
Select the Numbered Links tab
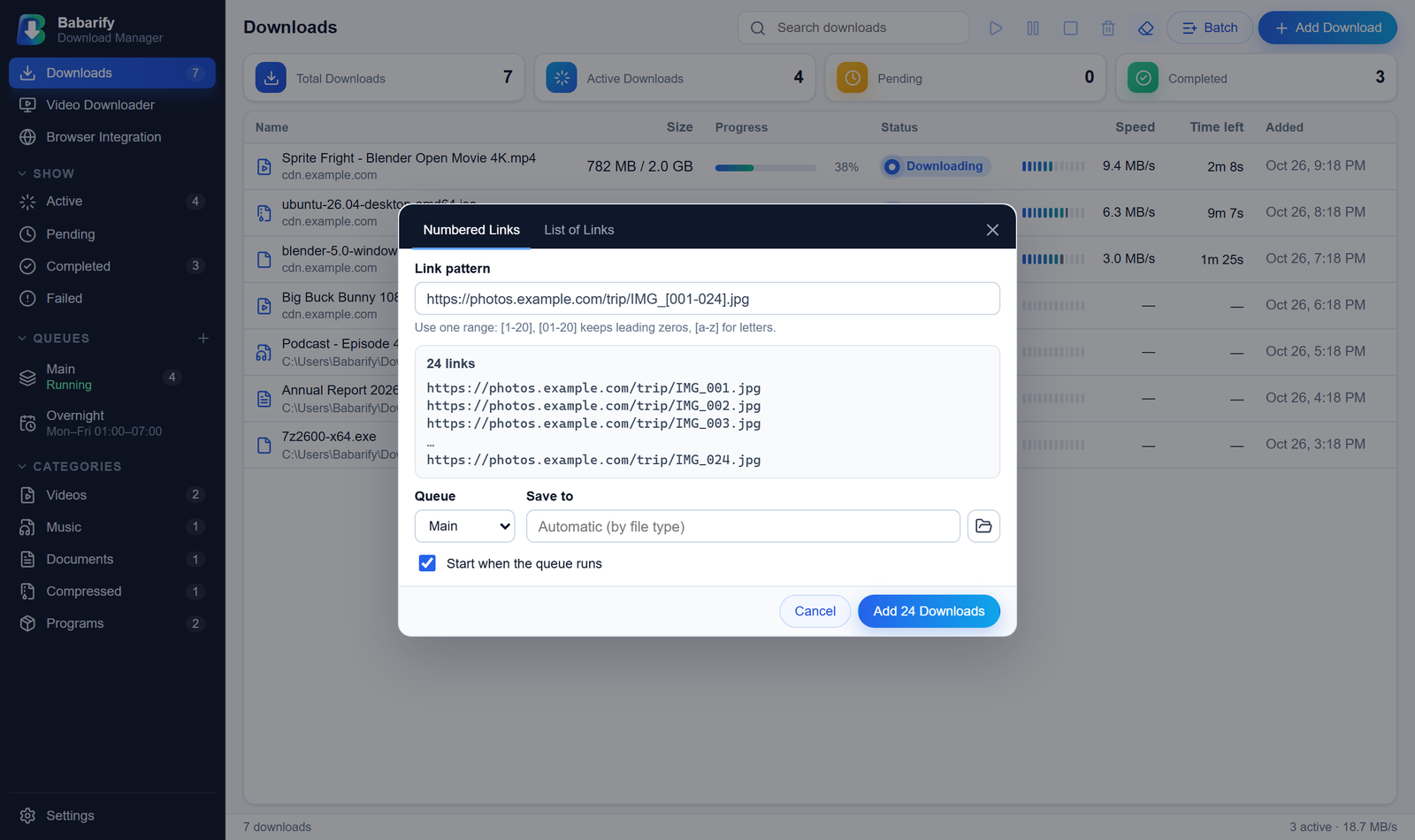471,230
